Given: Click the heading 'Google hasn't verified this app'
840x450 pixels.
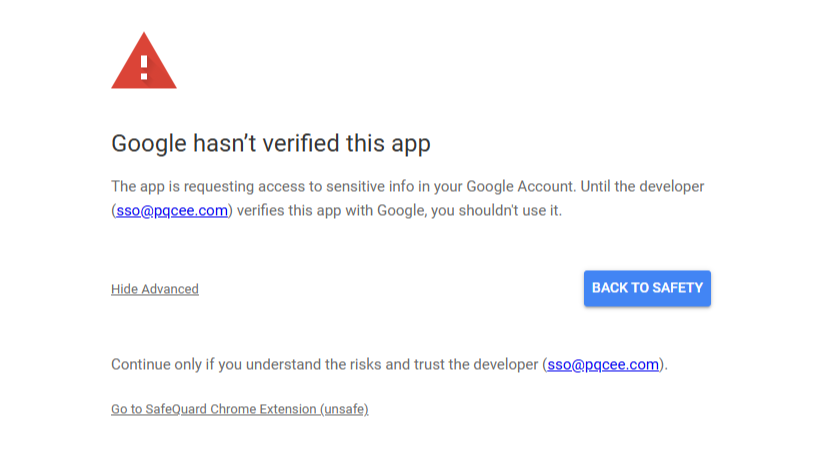Looking at the screenshot, I should pyautogui.click(x=271, y=144).
